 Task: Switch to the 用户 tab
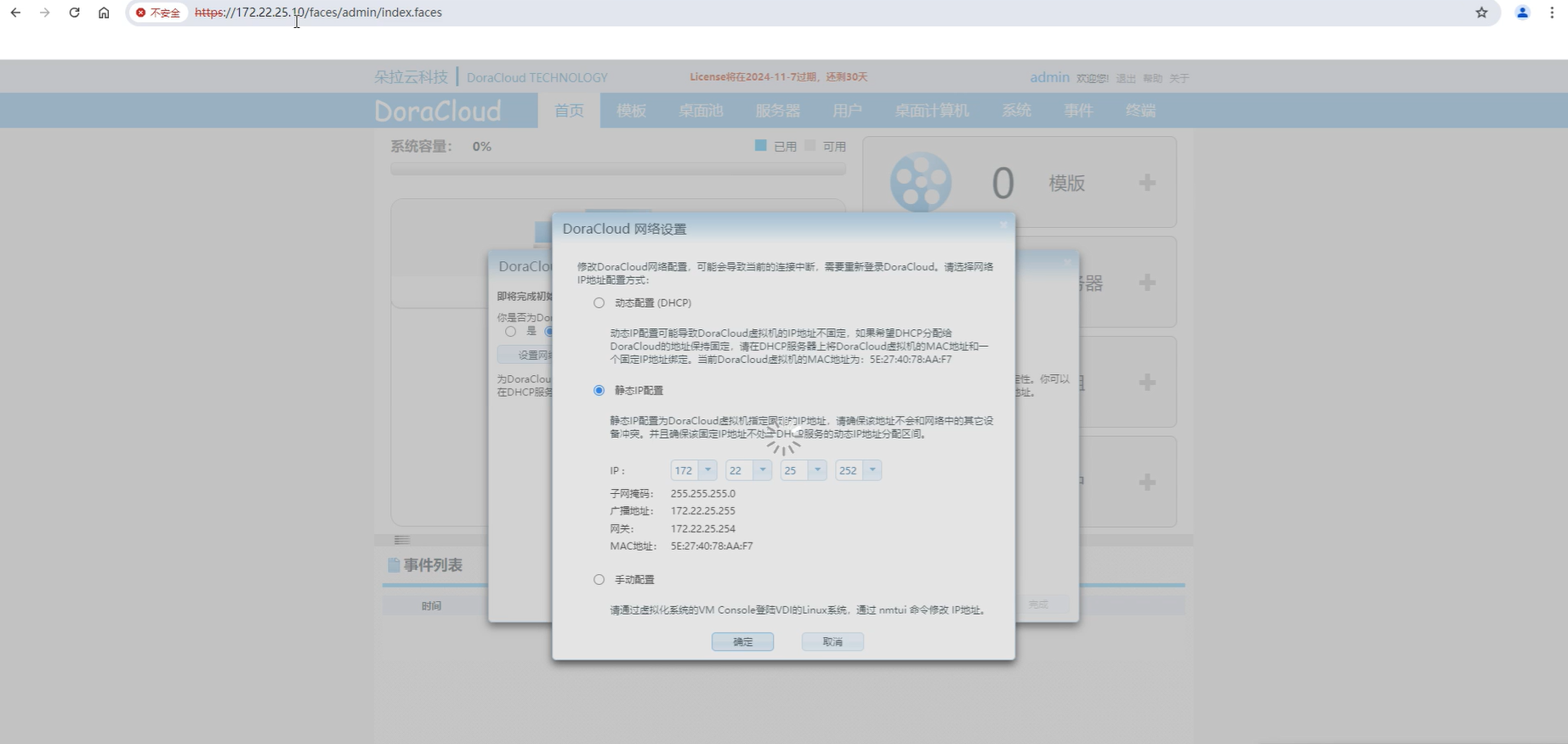[847, 111]
